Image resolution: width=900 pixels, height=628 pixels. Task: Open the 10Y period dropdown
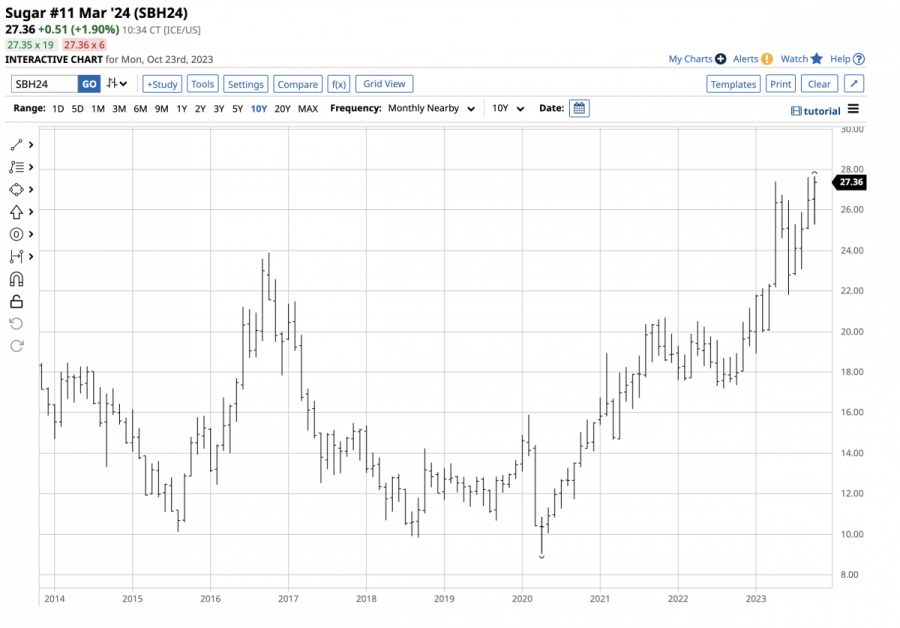coord(508,108)
